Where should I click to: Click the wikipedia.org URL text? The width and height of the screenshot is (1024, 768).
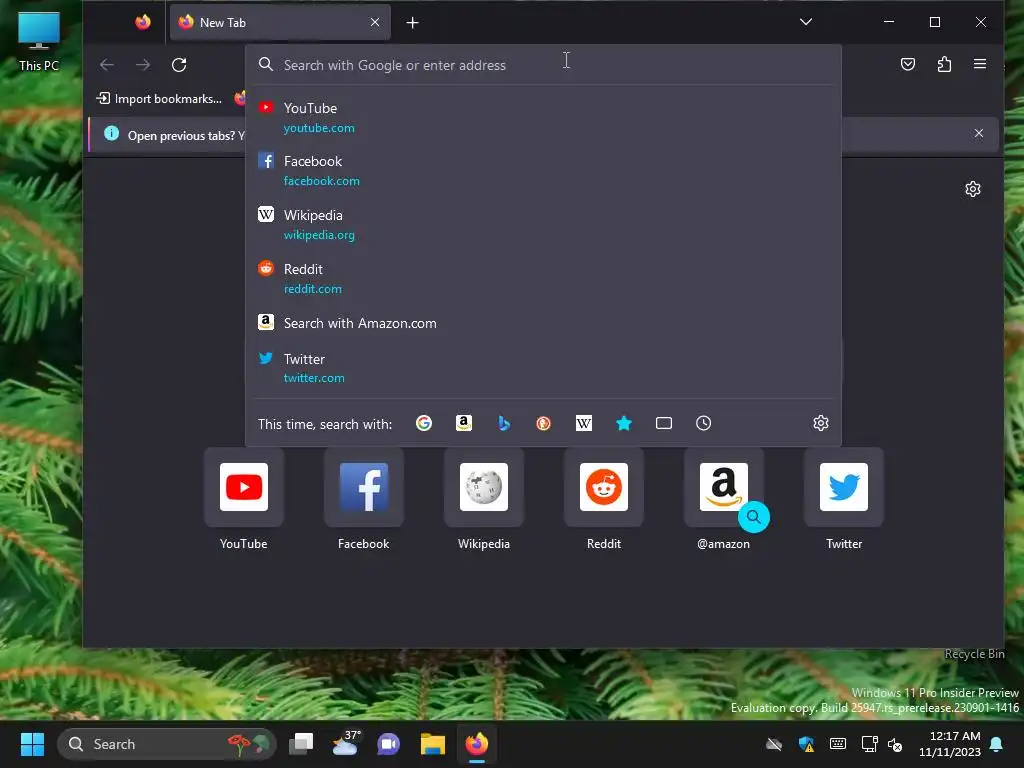point(319,235)
